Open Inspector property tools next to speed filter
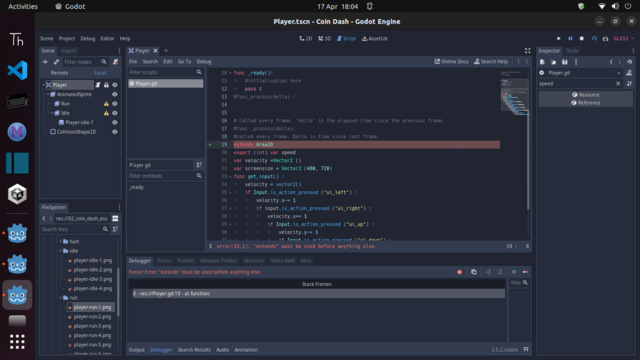The width and height of the screenshot is (640, 360). (629, 84)
